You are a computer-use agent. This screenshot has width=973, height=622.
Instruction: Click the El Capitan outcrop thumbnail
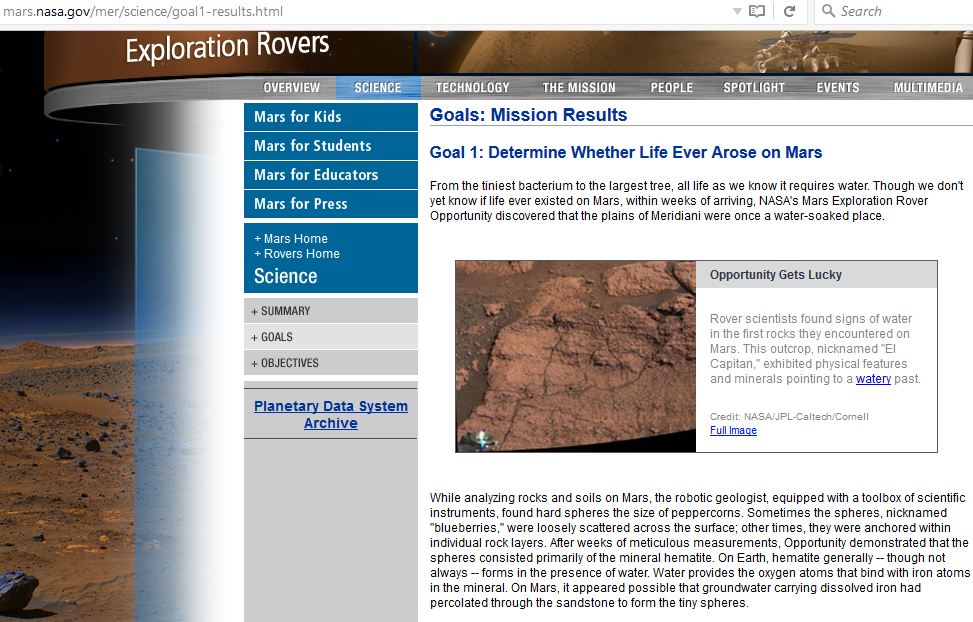click(576, 356)
